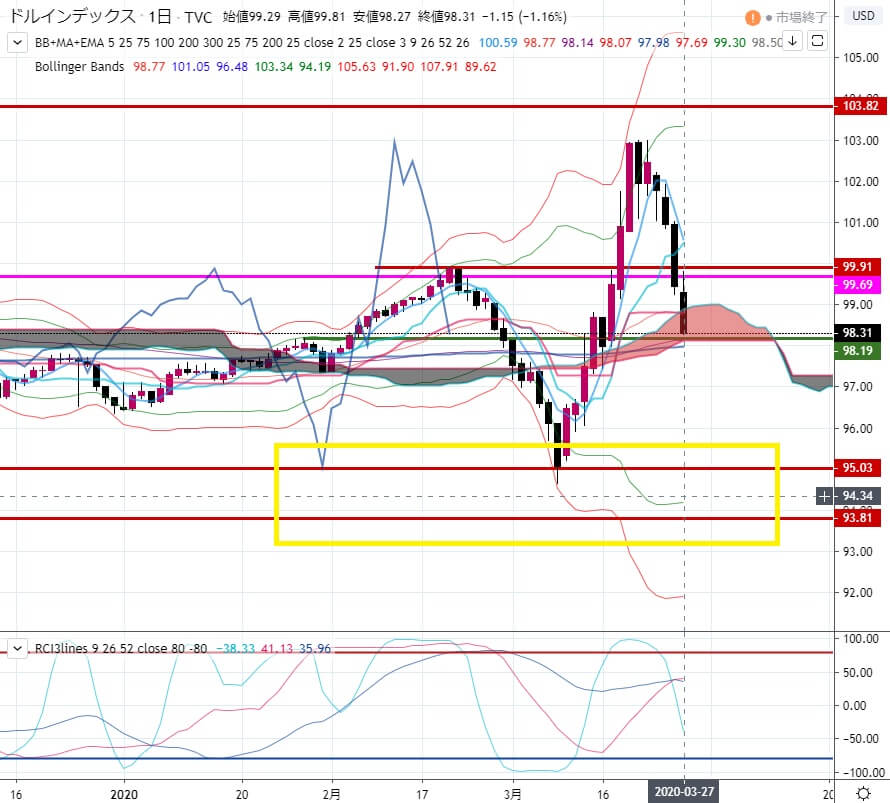Image resolution: width=890 pixels, height=803 pixels.
Task: Click the RCI value 41.13
Action: pos(277,648)
